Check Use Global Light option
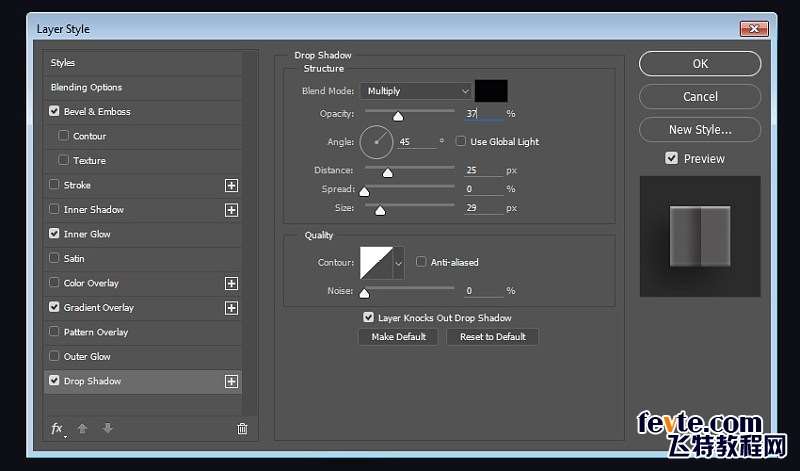The image size is (800, 471). point(461,141)
